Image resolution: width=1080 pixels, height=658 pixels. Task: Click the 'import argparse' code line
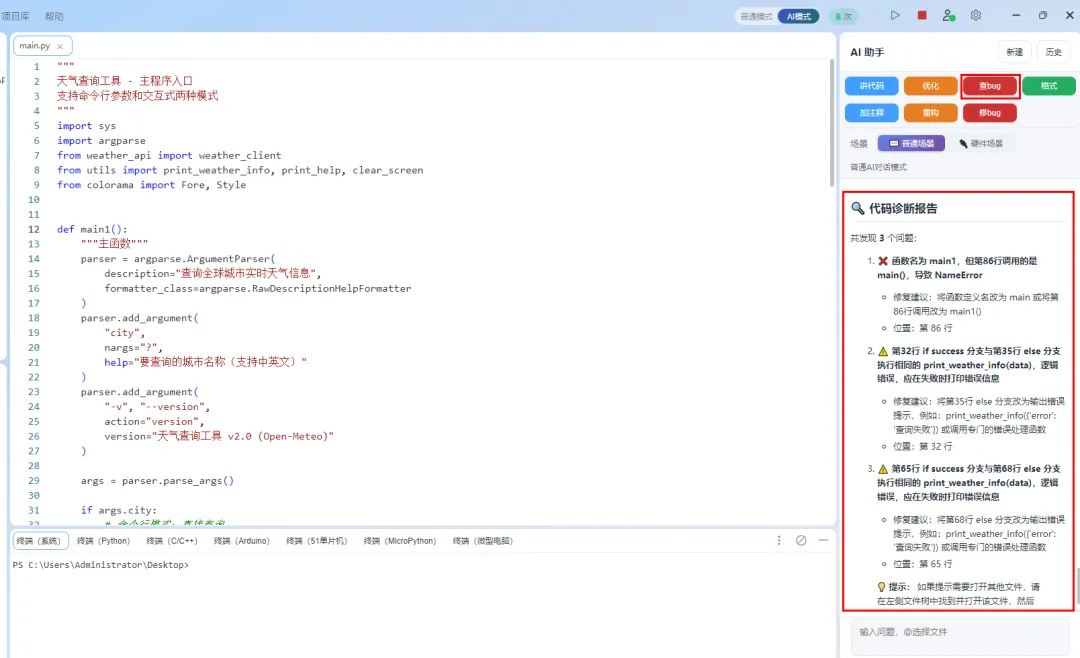pyautogui.click(x=101, y=141)
